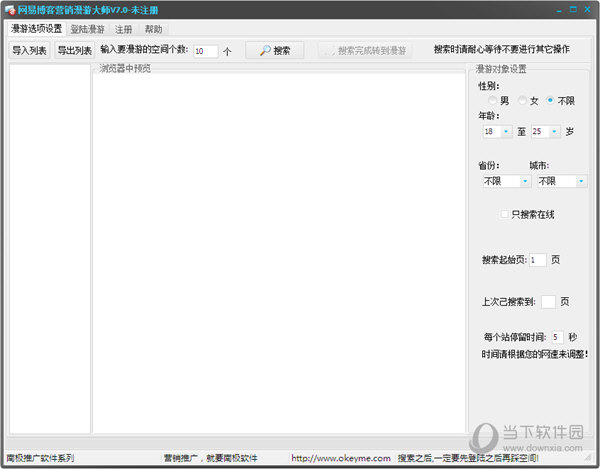Expand the 省份 dropdown
Viewport: 600px width, 469px height.
pyautogui.click(x=507, y=181)
